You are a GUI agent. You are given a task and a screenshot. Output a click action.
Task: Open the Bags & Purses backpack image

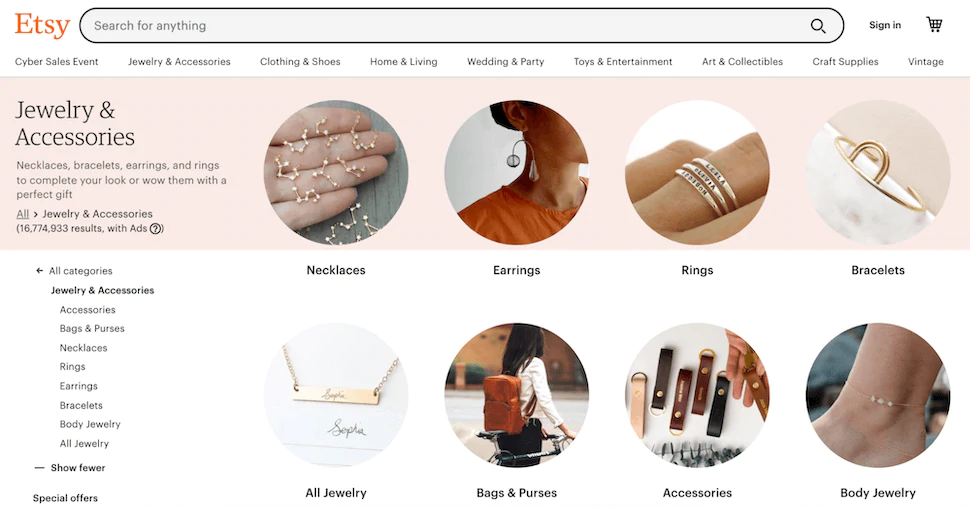click(517, 395)
